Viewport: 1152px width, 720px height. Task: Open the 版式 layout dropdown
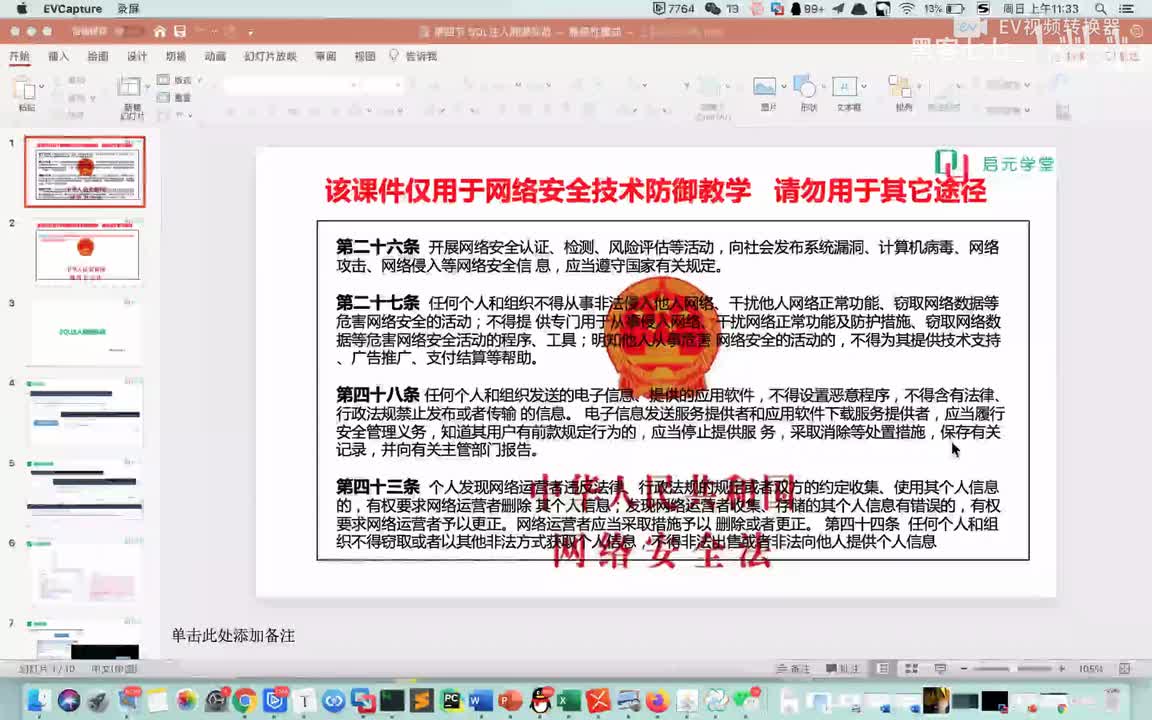180,80
